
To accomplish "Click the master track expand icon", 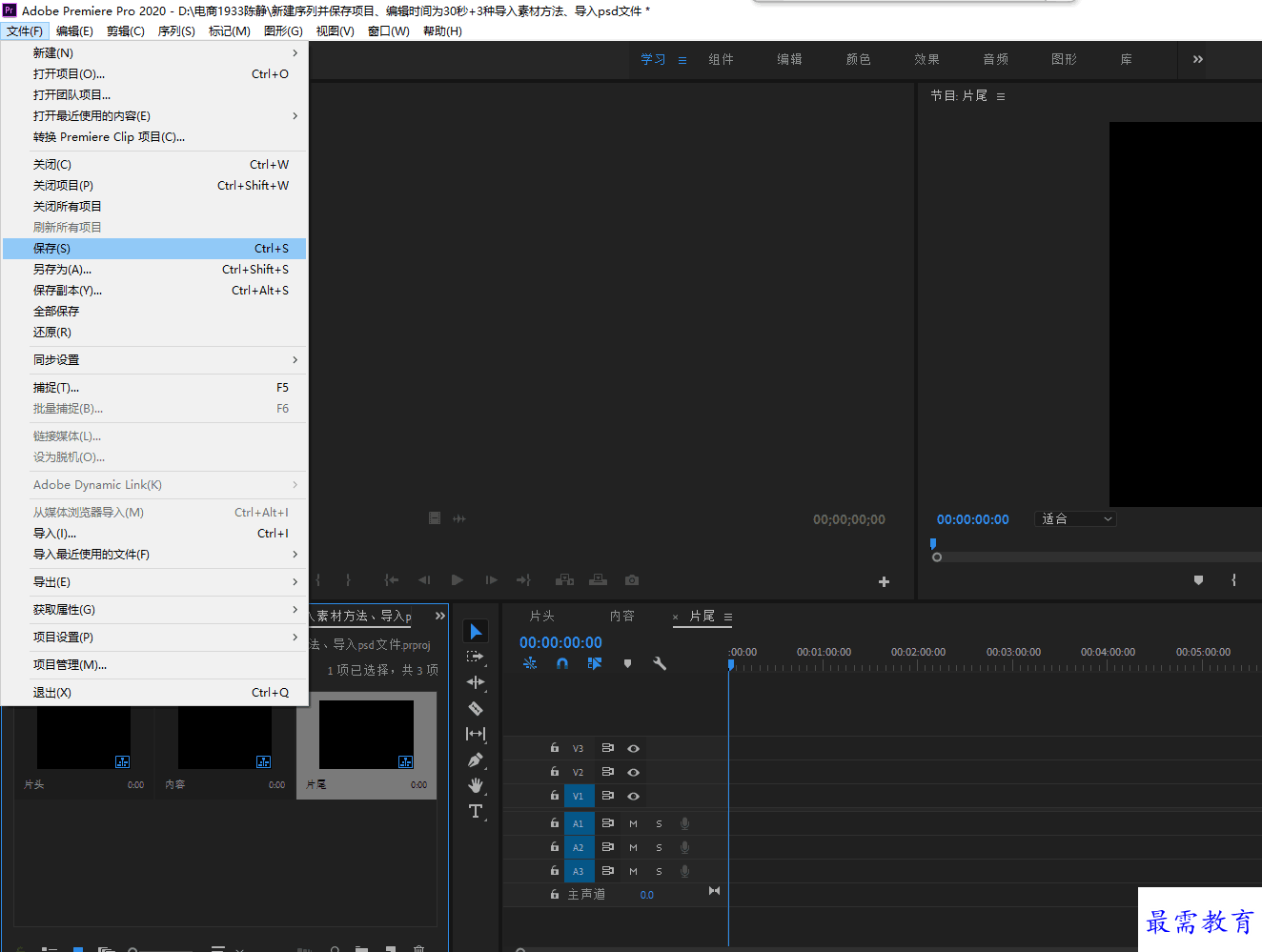I will [x=714, y=891].
